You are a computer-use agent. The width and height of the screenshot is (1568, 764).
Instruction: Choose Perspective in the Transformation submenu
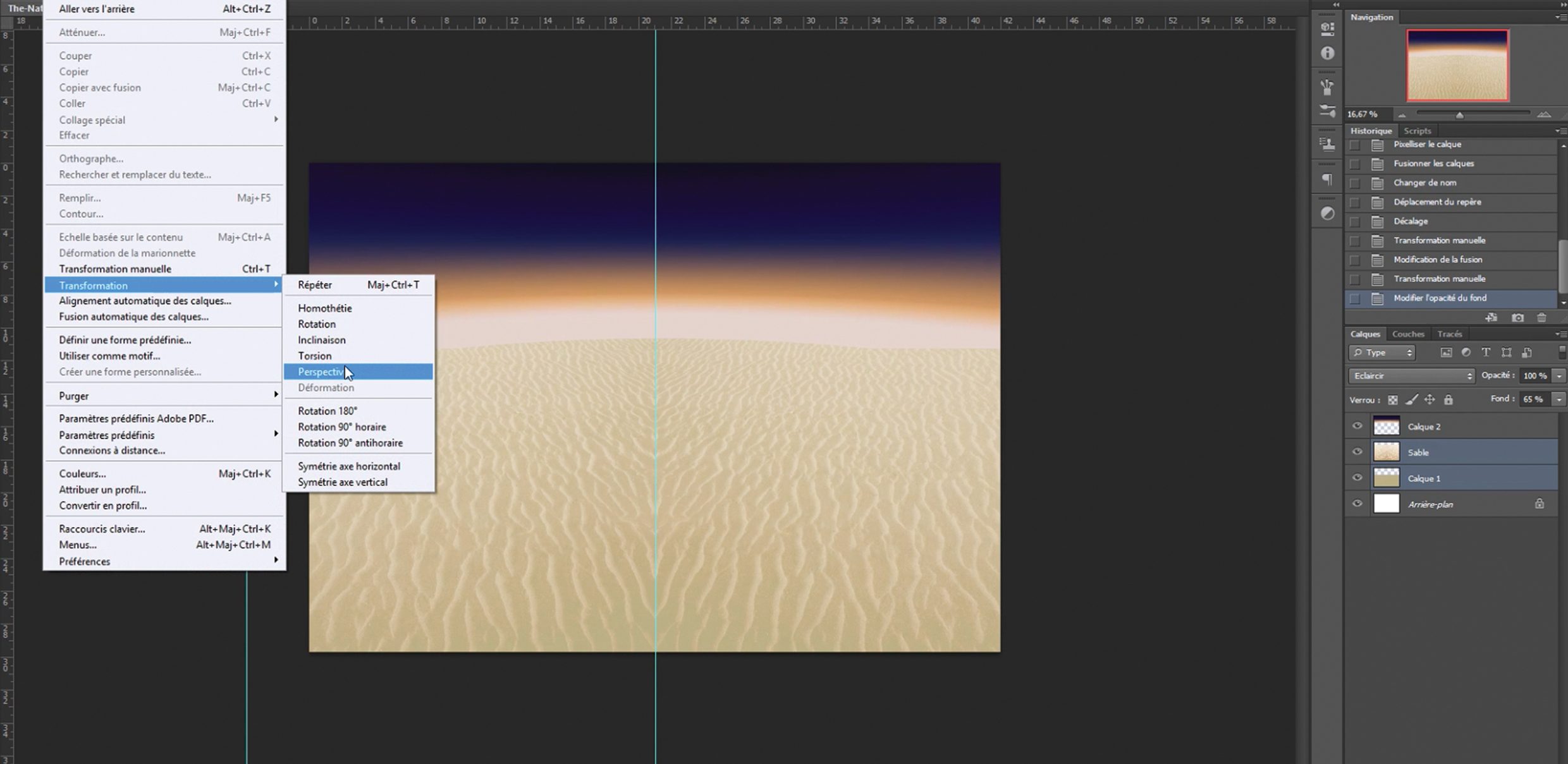358,372
